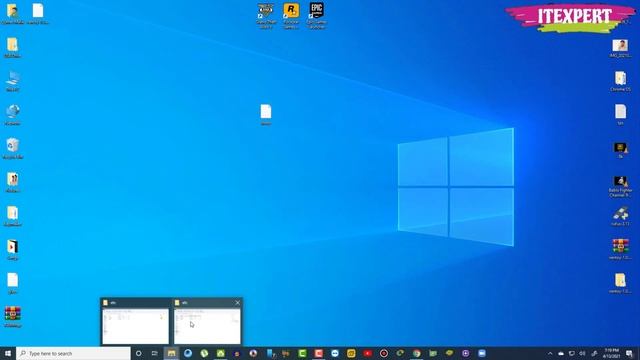Image resolution: width=640 pixels, height=360 pixels.
Task: Show hidden system tray icons
Action: [x=550, y=353]
